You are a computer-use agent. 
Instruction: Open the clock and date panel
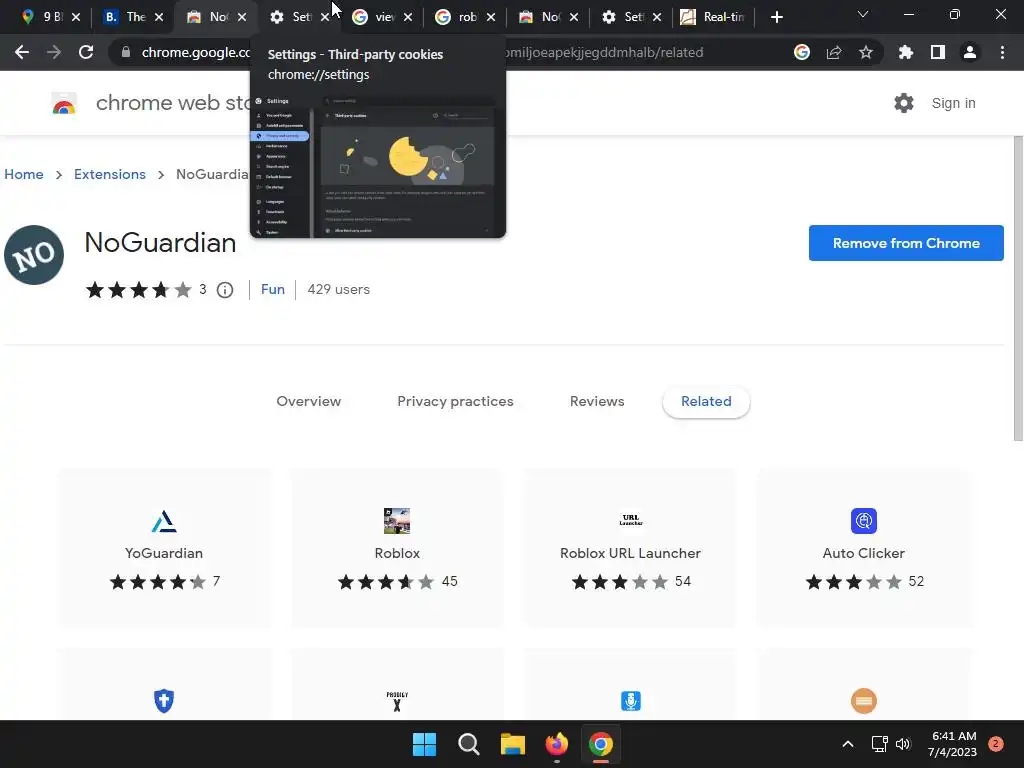pos(952,744)
